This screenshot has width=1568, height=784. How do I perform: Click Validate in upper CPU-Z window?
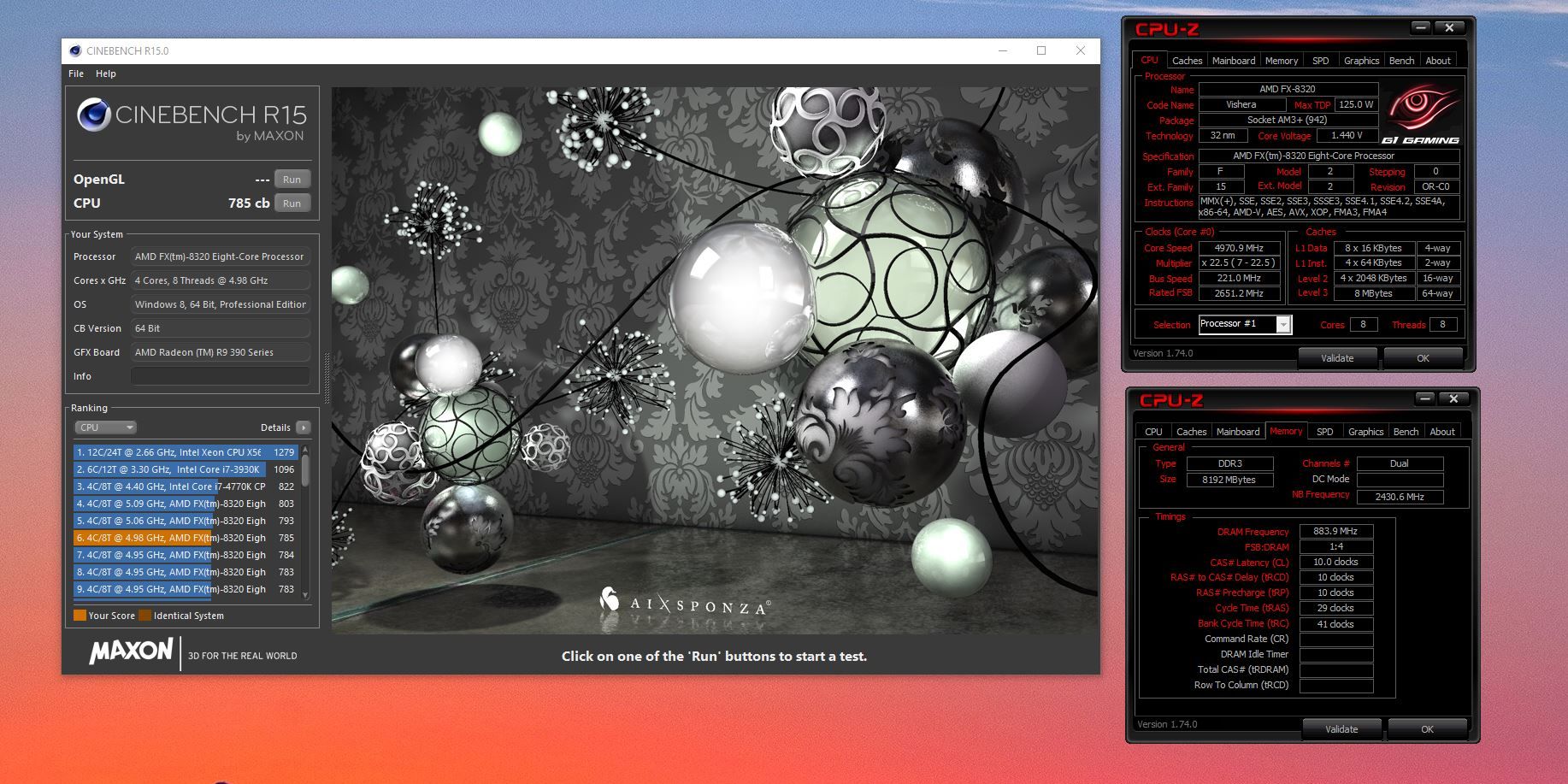[x=1337, y=358]
